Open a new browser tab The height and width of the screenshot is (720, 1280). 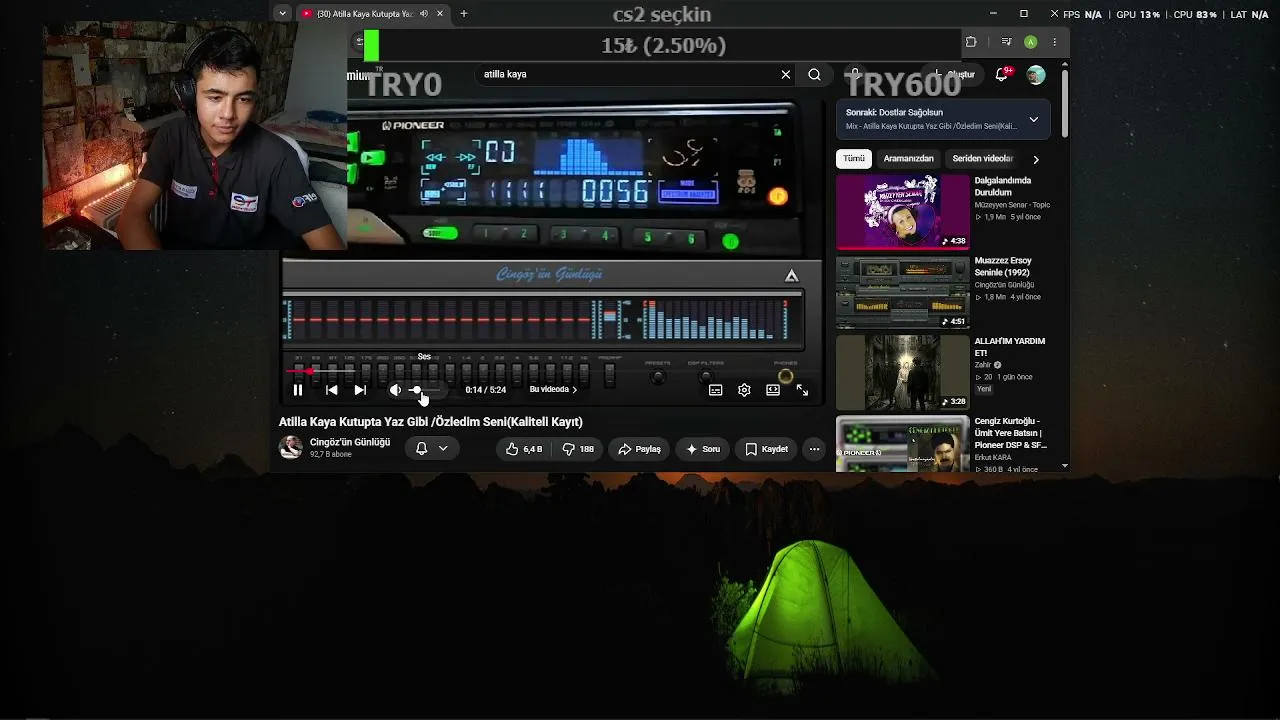pyautogui.click(x=463, y=14)
